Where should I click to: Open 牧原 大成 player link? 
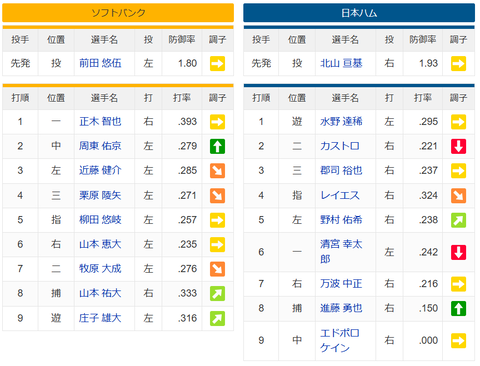[100, 269]
